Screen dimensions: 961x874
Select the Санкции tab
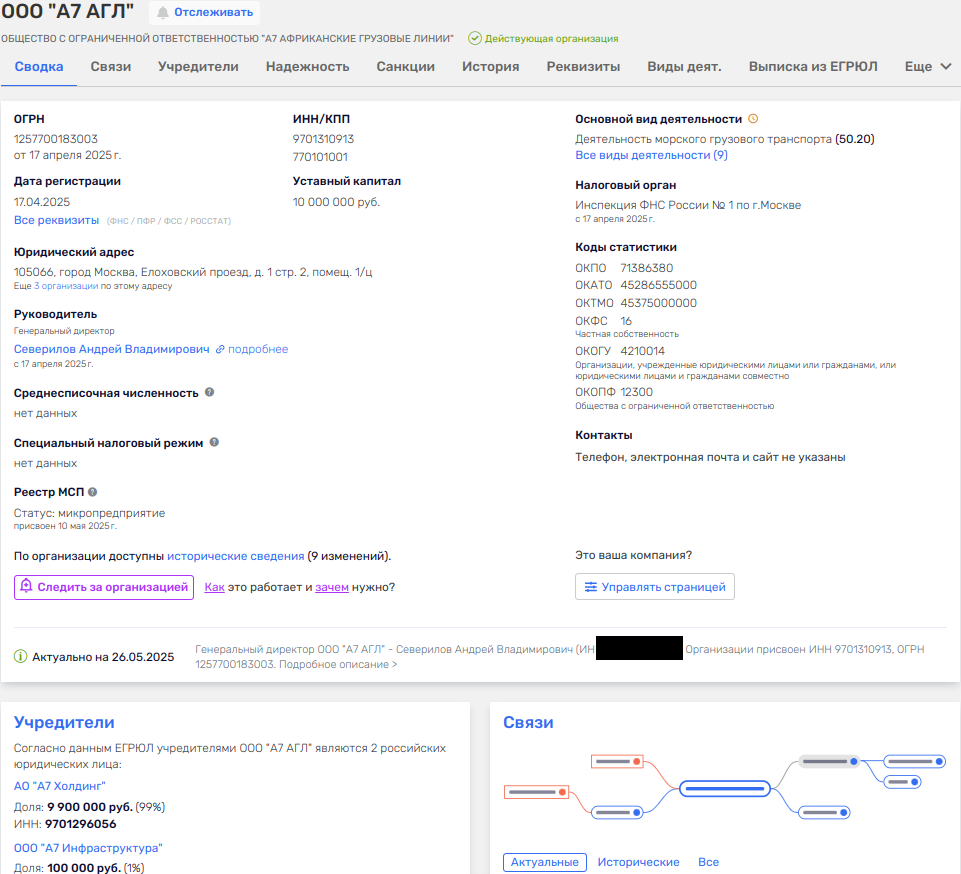(x=406, y=66)
